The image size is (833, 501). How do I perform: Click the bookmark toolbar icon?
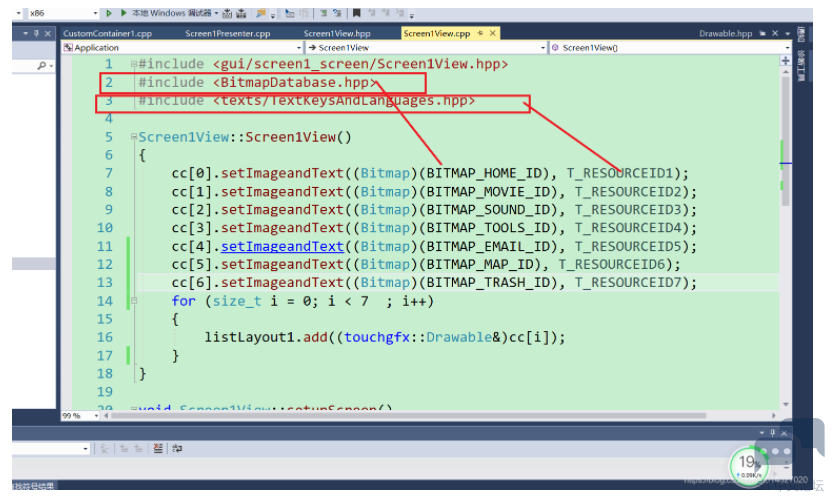click(356, 13)
